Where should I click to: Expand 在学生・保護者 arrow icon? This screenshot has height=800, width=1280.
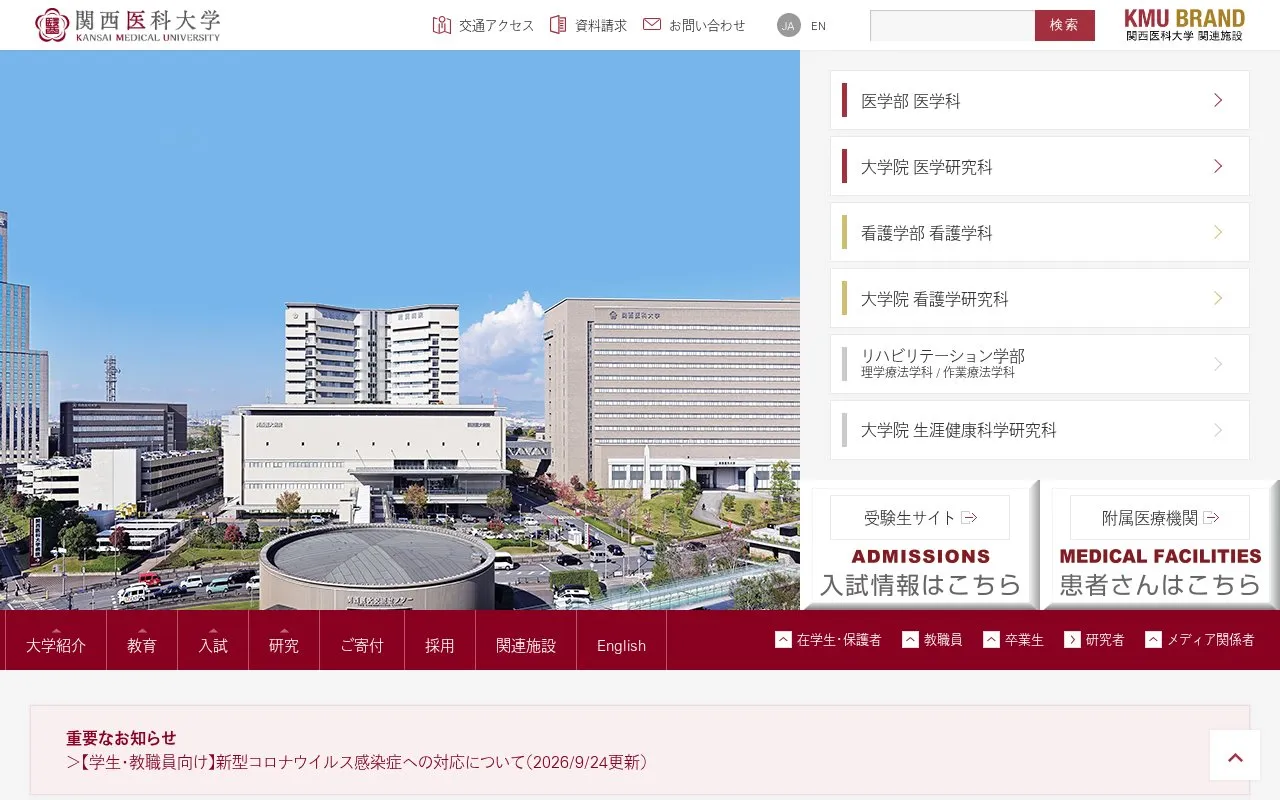click(x=783, y=639)
